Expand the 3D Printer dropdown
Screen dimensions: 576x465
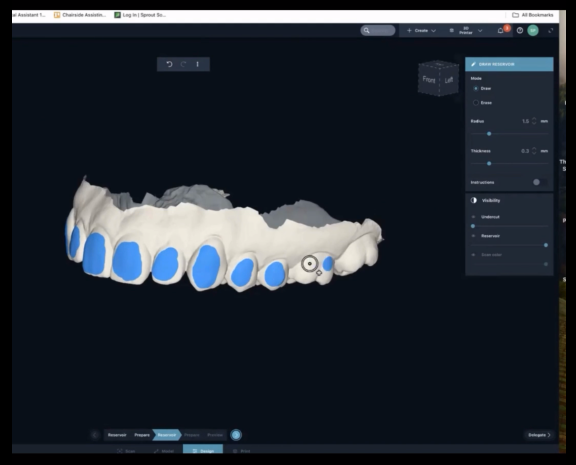466,30
